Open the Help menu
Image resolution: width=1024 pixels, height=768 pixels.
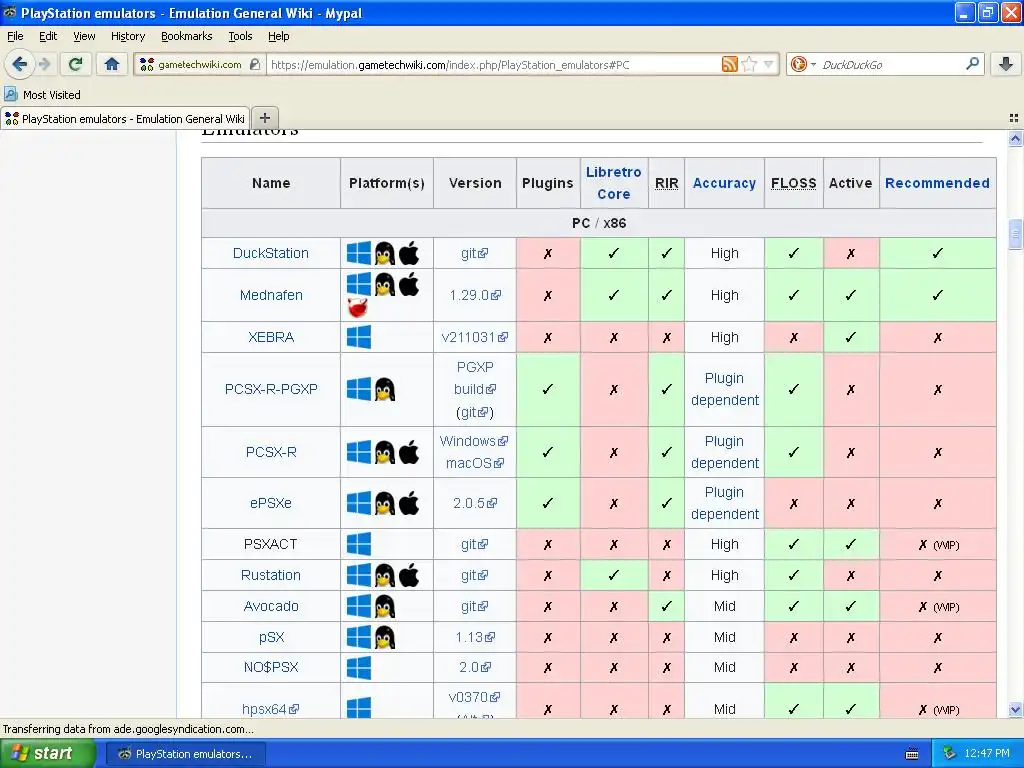(x=278, y=36)
